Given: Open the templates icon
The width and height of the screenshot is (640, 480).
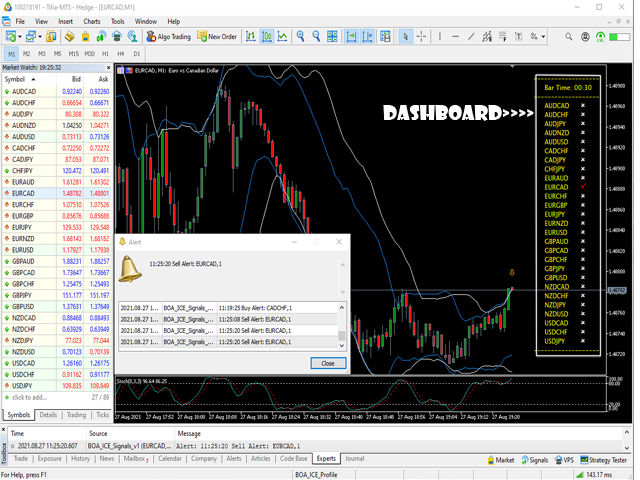Looking at the screenshot, I should coord(385,37).
